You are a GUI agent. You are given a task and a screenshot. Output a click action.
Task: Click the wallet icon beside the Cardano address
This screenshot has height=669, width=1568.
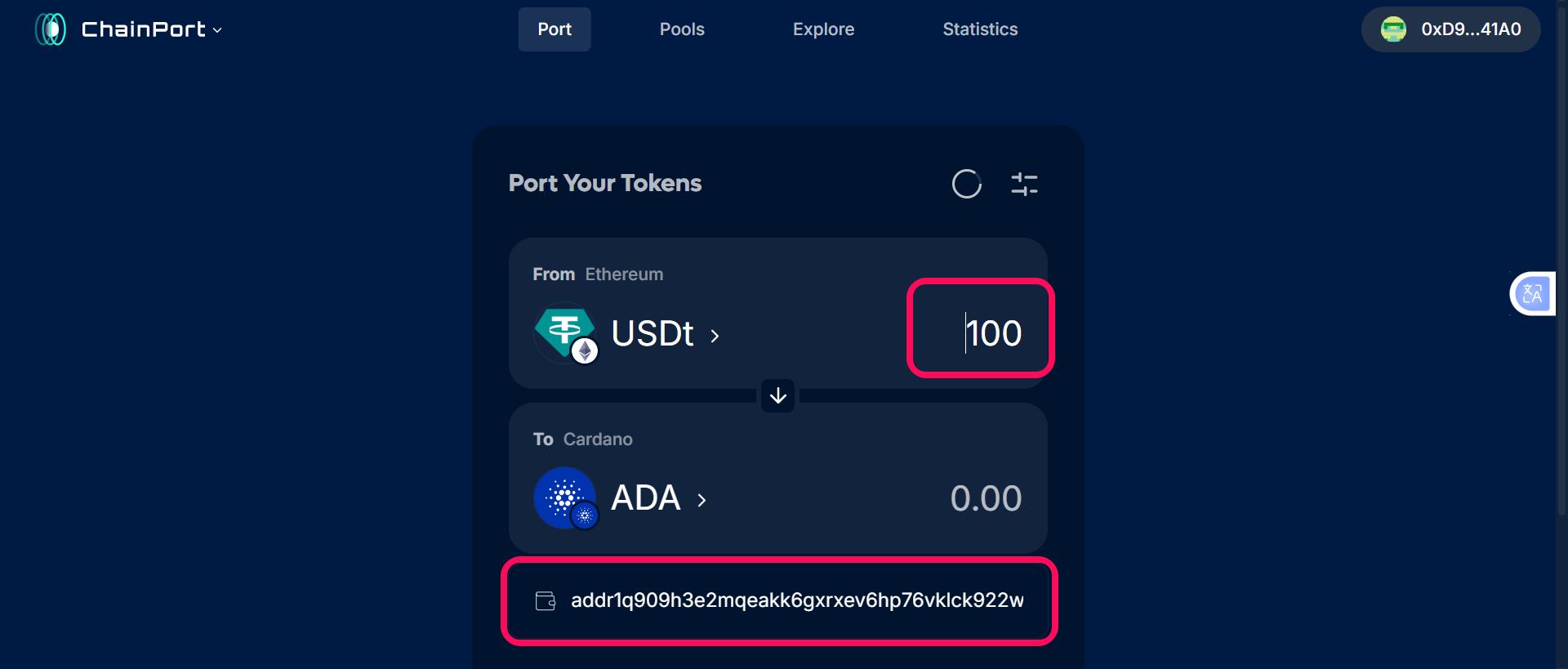point(545,601)
